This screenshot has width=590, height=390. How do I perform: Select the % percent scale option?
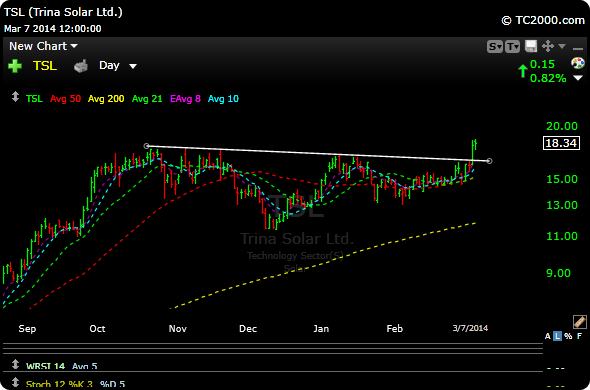click(568, 336)
